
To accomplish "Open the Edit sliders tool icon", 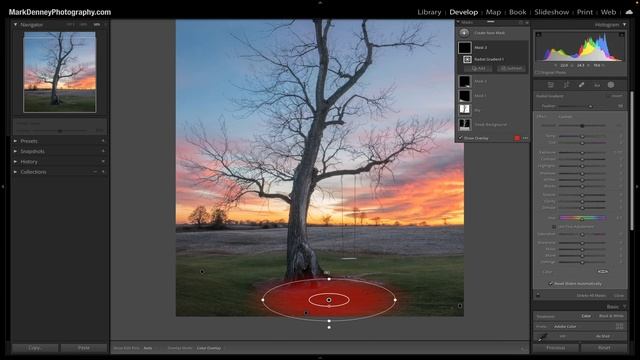I will 551,85.
